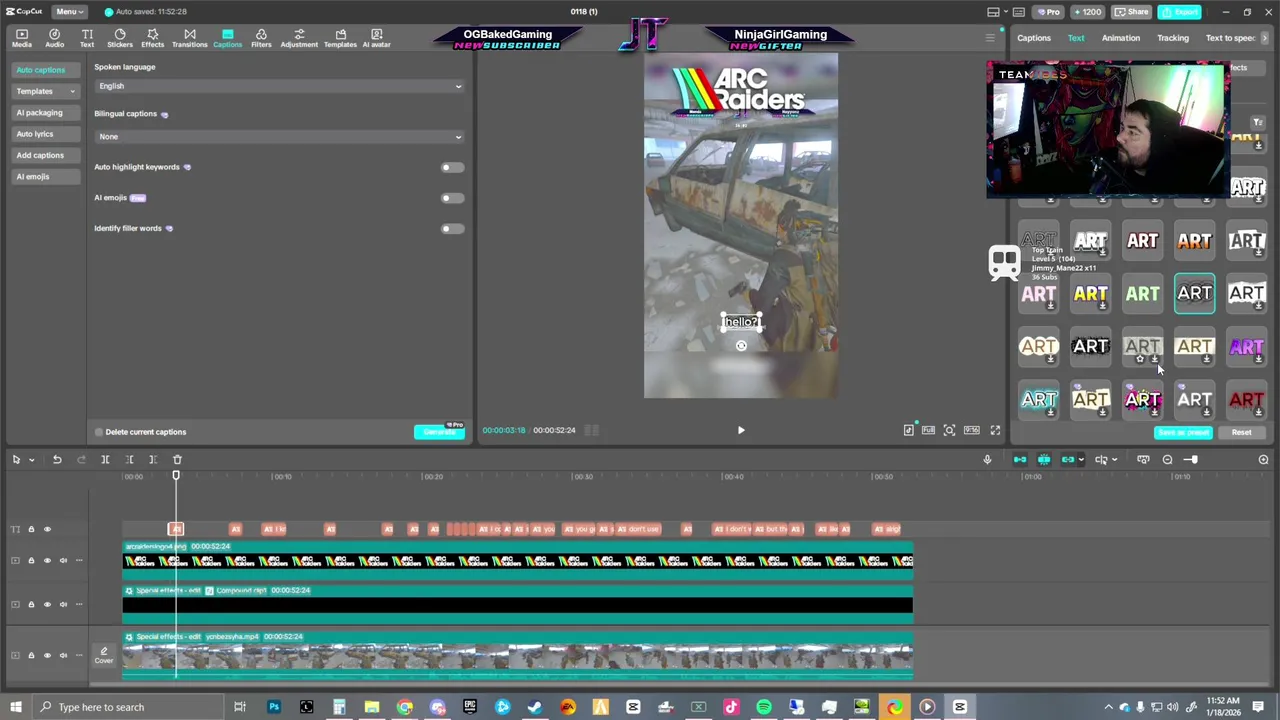This screenshot has height=720, width=1280.
Task: Click the microphone record voiceover icon
Action: tap(987, 459)
